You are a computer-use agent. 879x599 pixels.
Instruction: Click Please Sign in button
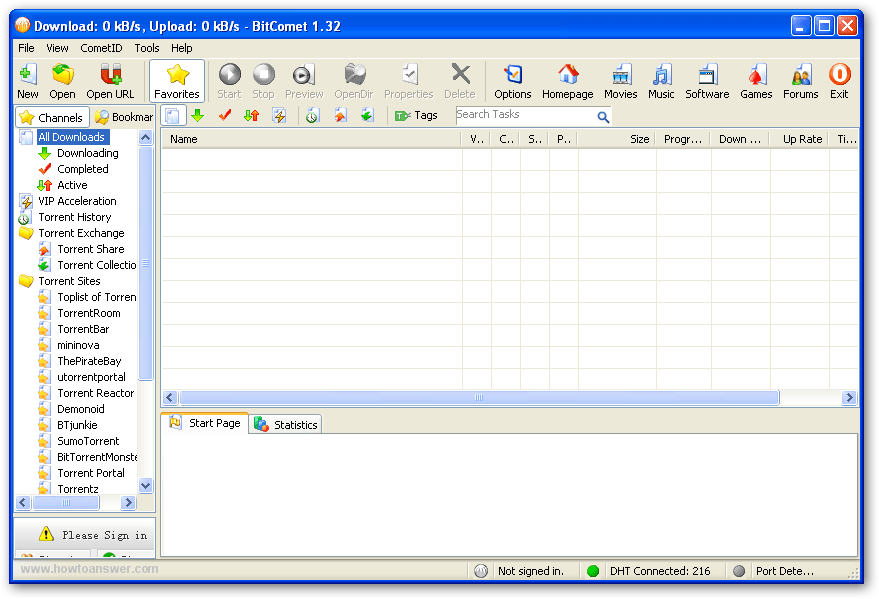pyautogui.click(x=85, y=535)
